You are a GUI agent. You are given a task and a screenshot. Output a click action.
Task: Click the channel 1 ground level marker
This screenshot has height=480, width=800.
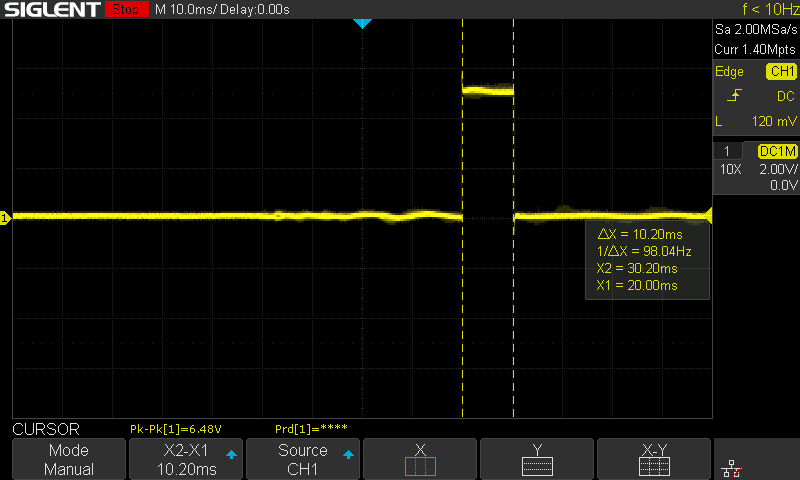pos(5,217)
